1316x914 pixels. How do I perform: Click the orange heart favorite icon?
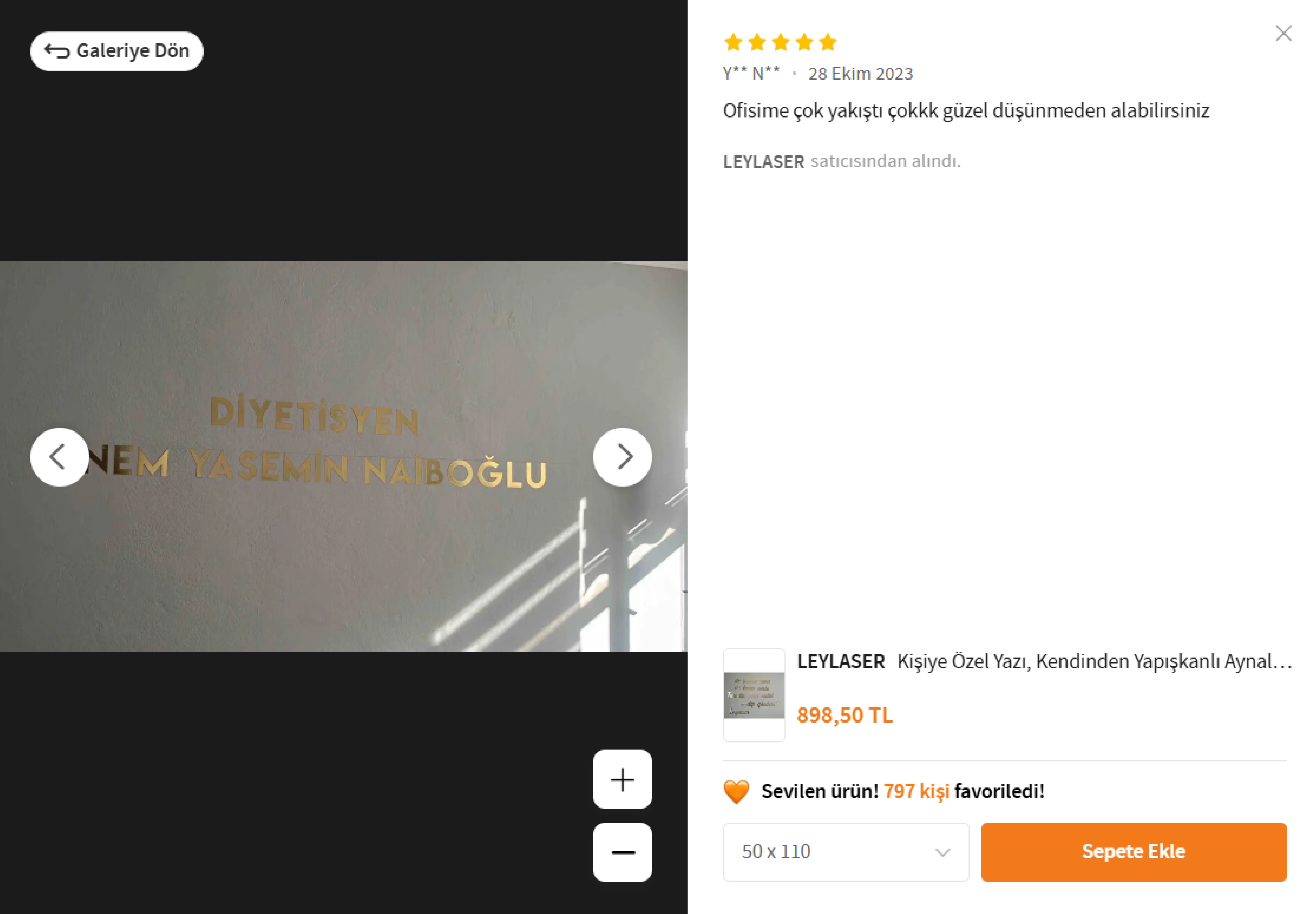736,791
